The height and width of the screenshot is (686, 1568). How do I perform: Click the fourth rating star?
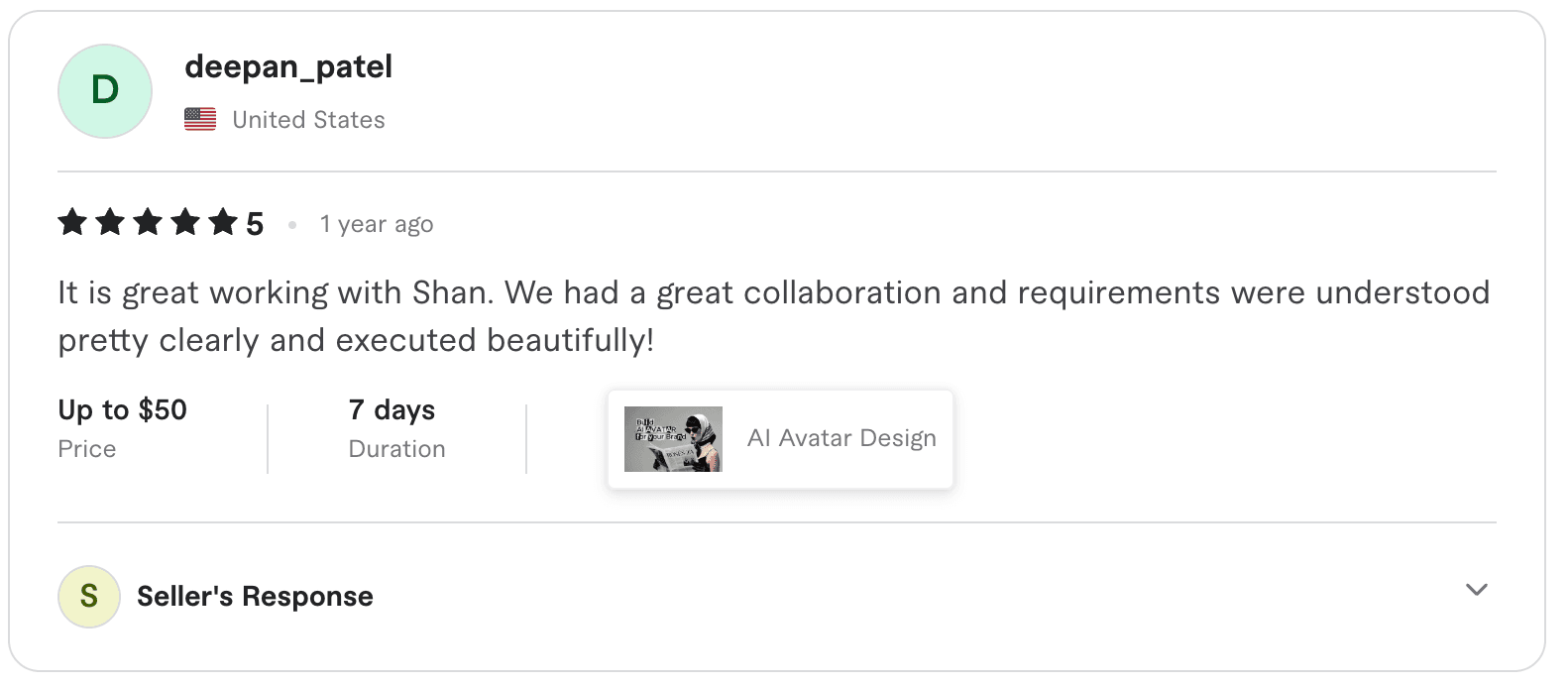click(187, 222)
